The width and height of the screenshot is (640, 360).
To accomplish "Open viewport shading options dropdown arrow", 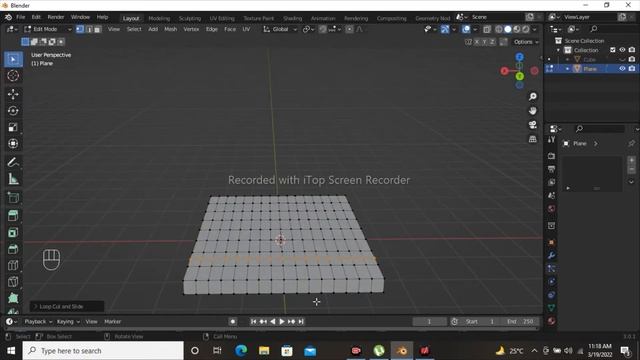I will click(x=535, y=29).
